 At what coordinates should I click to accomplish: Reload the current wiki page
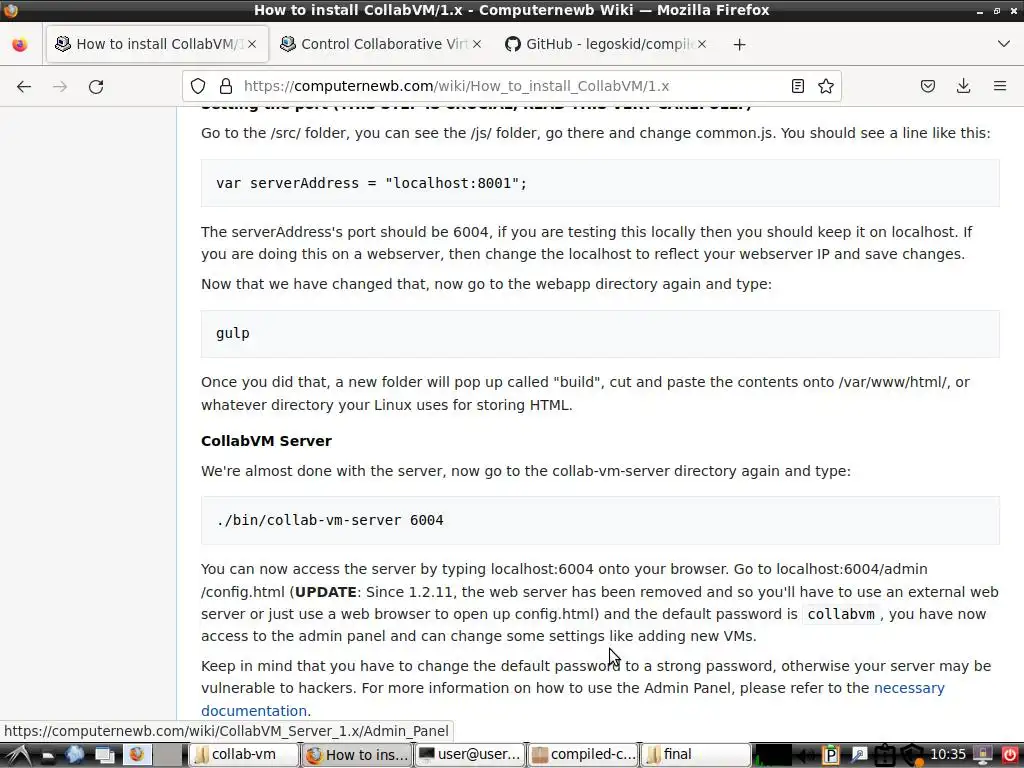tap(96, 86)
